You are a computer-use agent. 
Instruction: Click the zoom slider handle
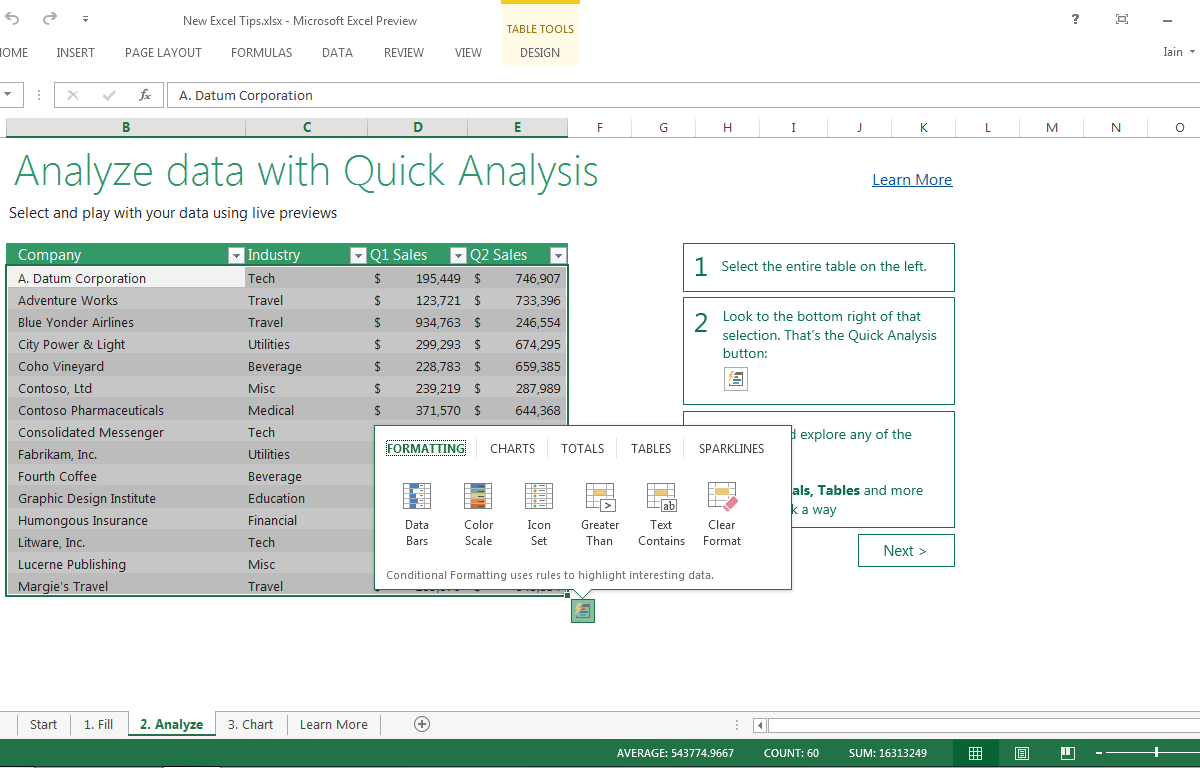[x=1157, y=752]
